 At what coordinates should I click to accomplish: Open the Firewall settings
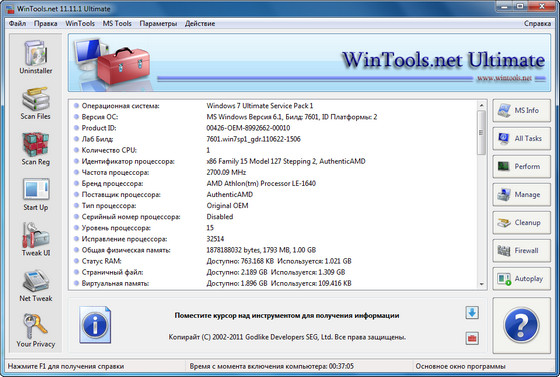point(521,251)
